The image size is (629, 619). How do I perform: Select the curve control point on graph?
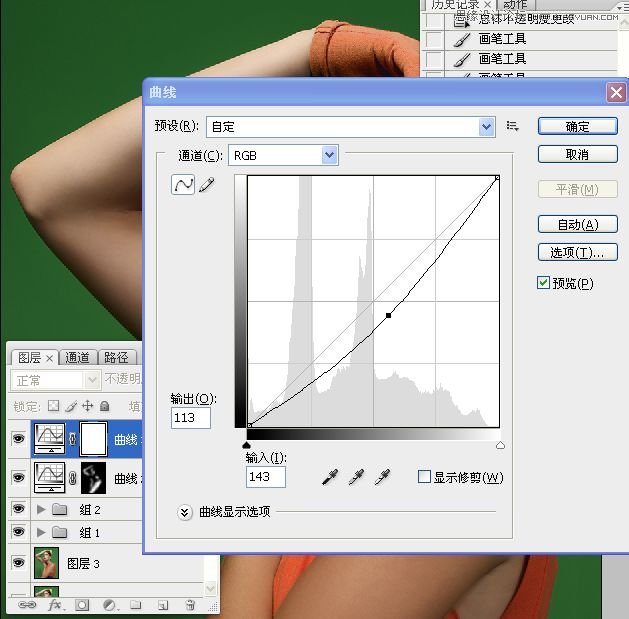388,316
